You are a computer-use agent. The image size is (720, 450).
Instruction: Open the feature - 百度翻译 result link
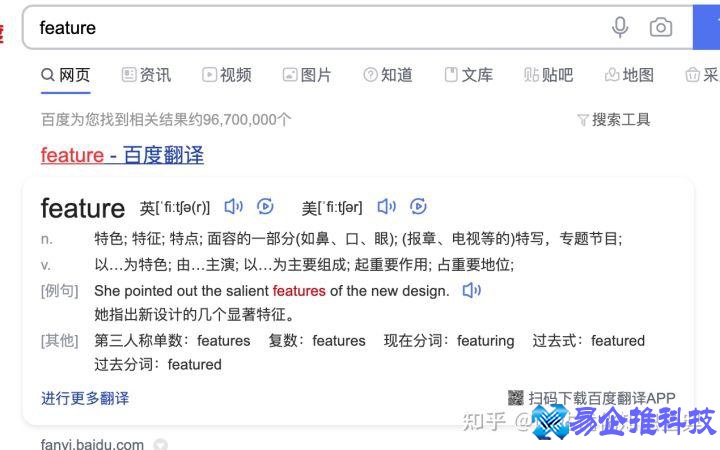[x=122, y=155]
